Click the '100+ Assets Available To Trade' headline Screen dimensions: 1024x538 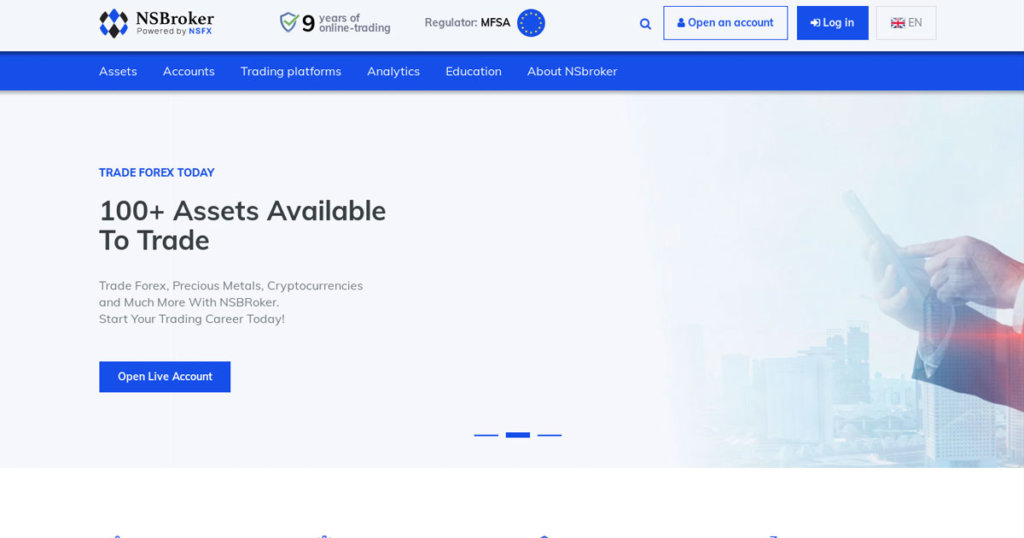pos(242,225)
